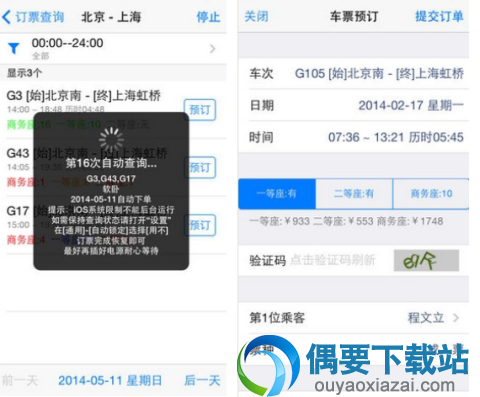The height and width of the screenshot is (397, 480).
Task: Tap the 北京 - 上海 route title
Action: [111, 17]
